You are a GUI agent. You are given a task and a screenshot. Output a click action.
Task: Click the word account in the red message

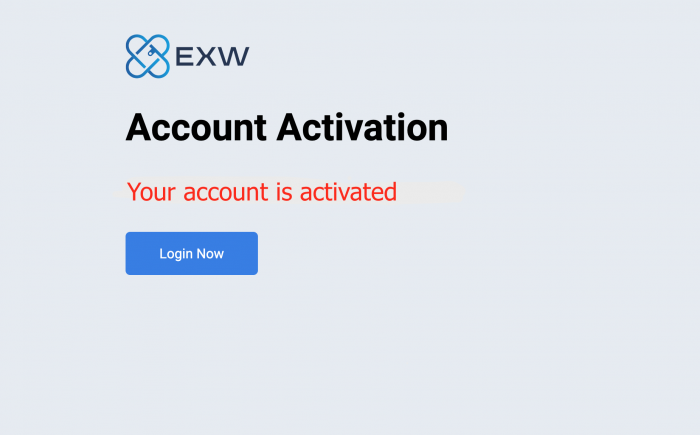[226, 192]
